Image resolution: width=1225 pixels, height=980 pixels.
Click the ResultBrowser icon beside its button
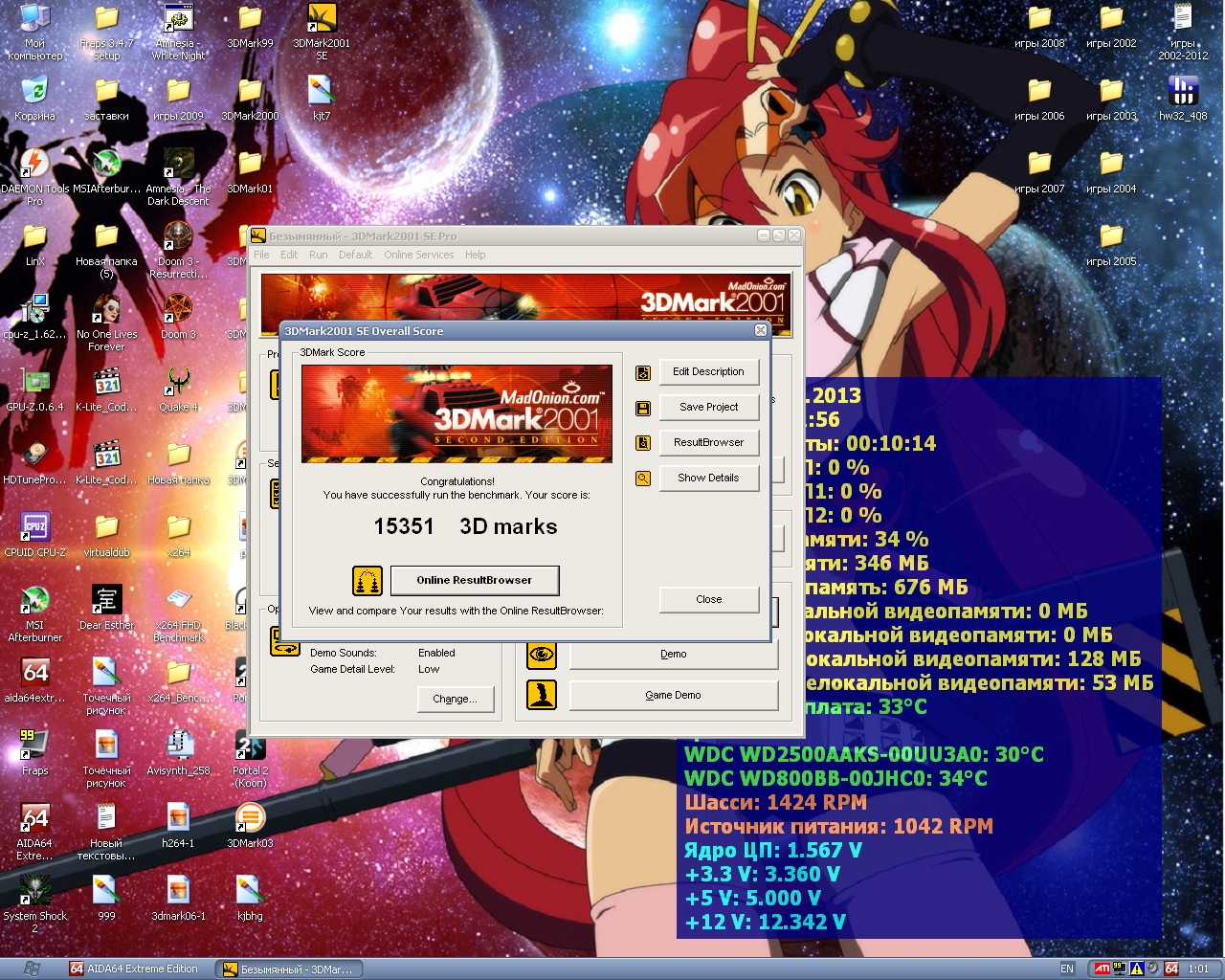coord(643,443)
